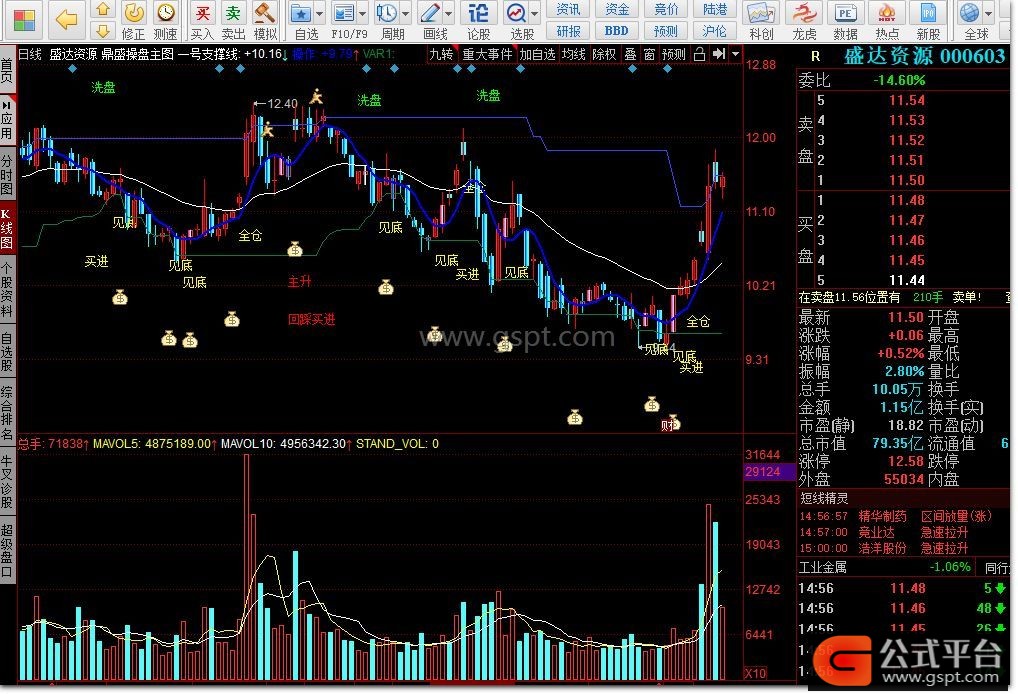
Task: Open the 牛叉诊股 sidebar tab
Action: click(7, 482)
